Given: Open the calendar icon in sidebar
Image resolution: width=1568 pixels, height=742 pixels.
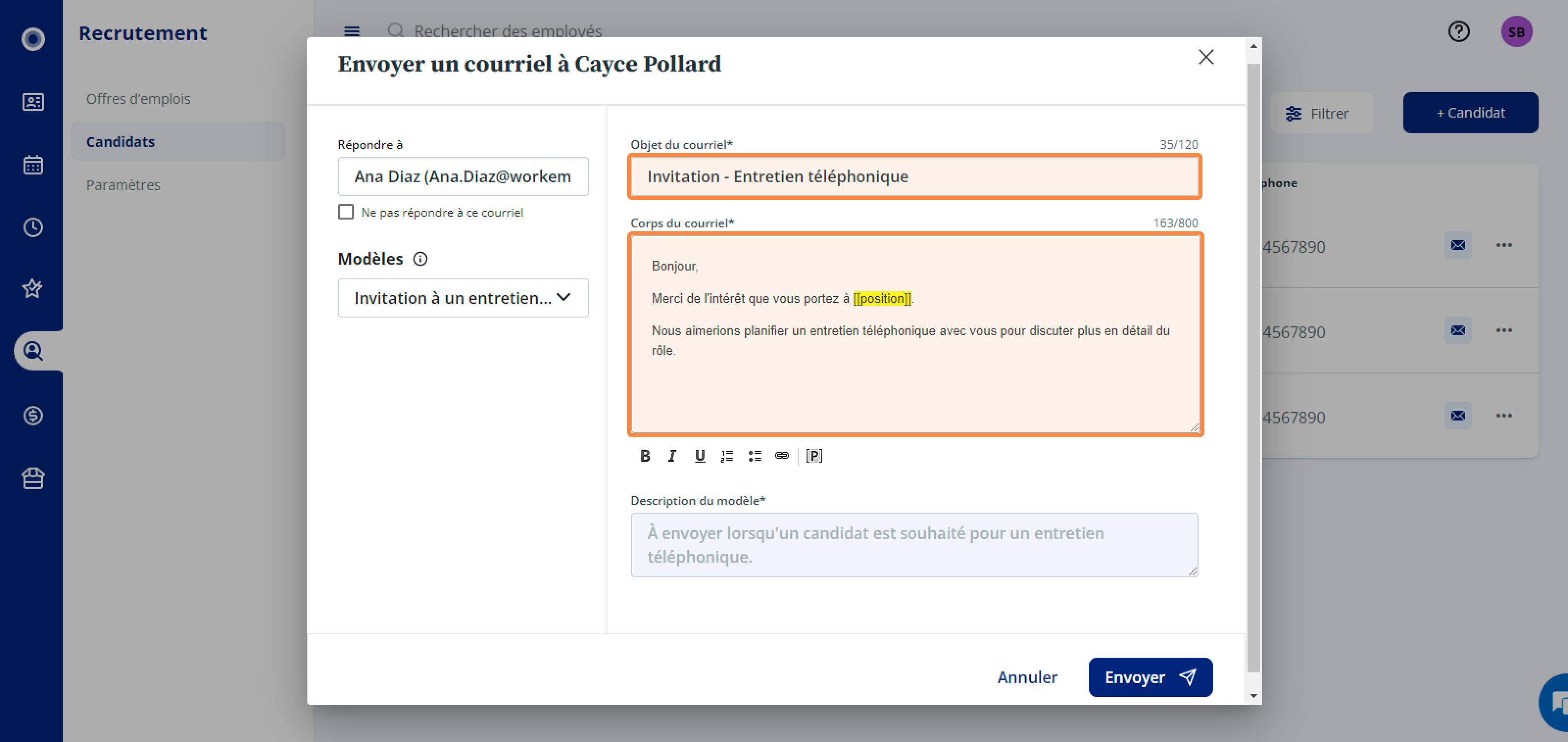Looking at the screenshot, I should pos(33,164).
